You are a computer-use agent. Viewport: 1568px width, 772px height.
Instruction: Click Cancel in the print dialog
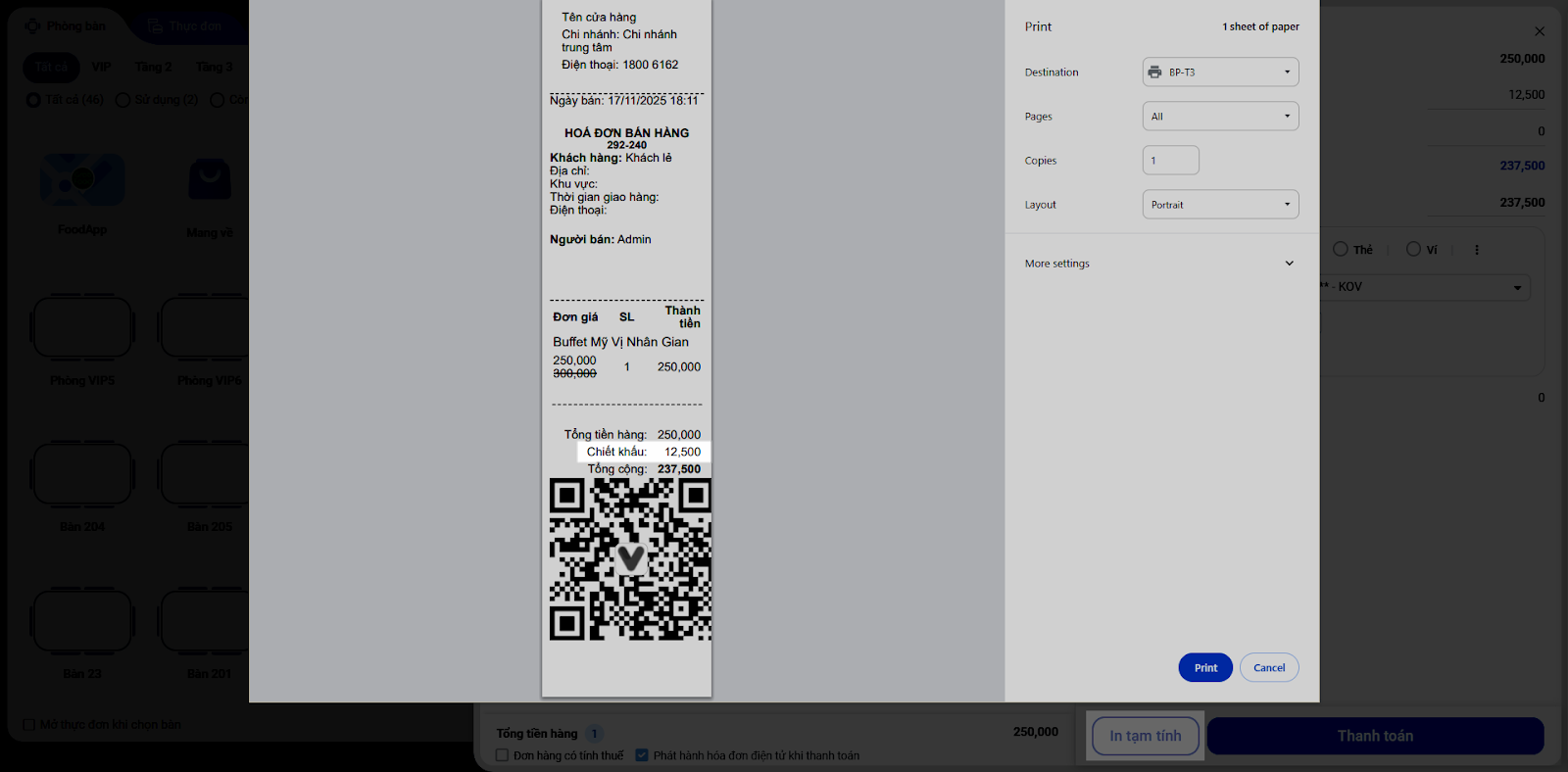click(x=1269, y=667)
